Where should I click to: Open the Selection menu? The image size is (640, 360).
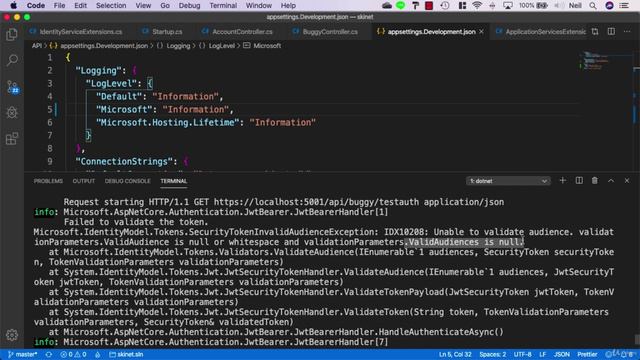click(111, 5)
